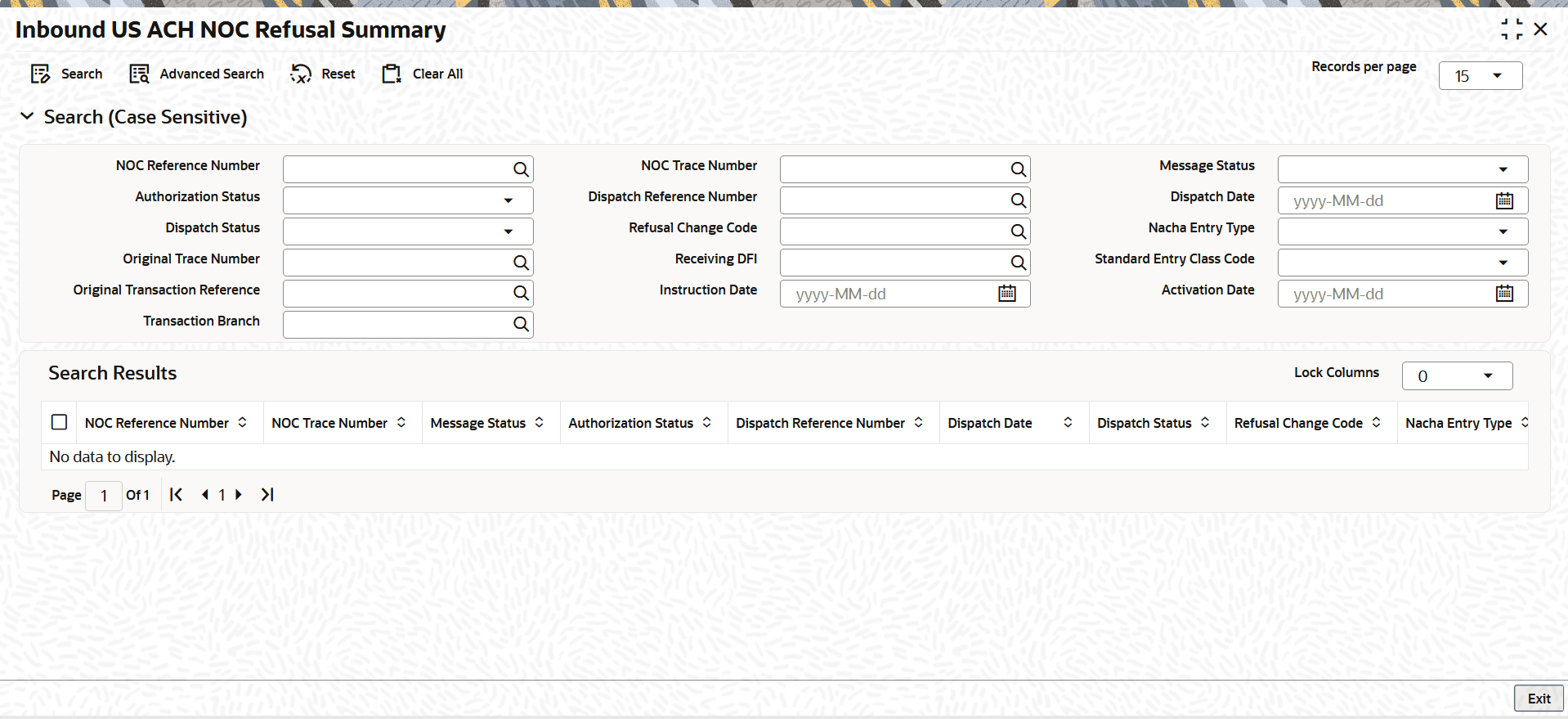Viewport: 1568px width, 719px height.
Task: Open Advanced Search
Action: click(x=196, y=74)
